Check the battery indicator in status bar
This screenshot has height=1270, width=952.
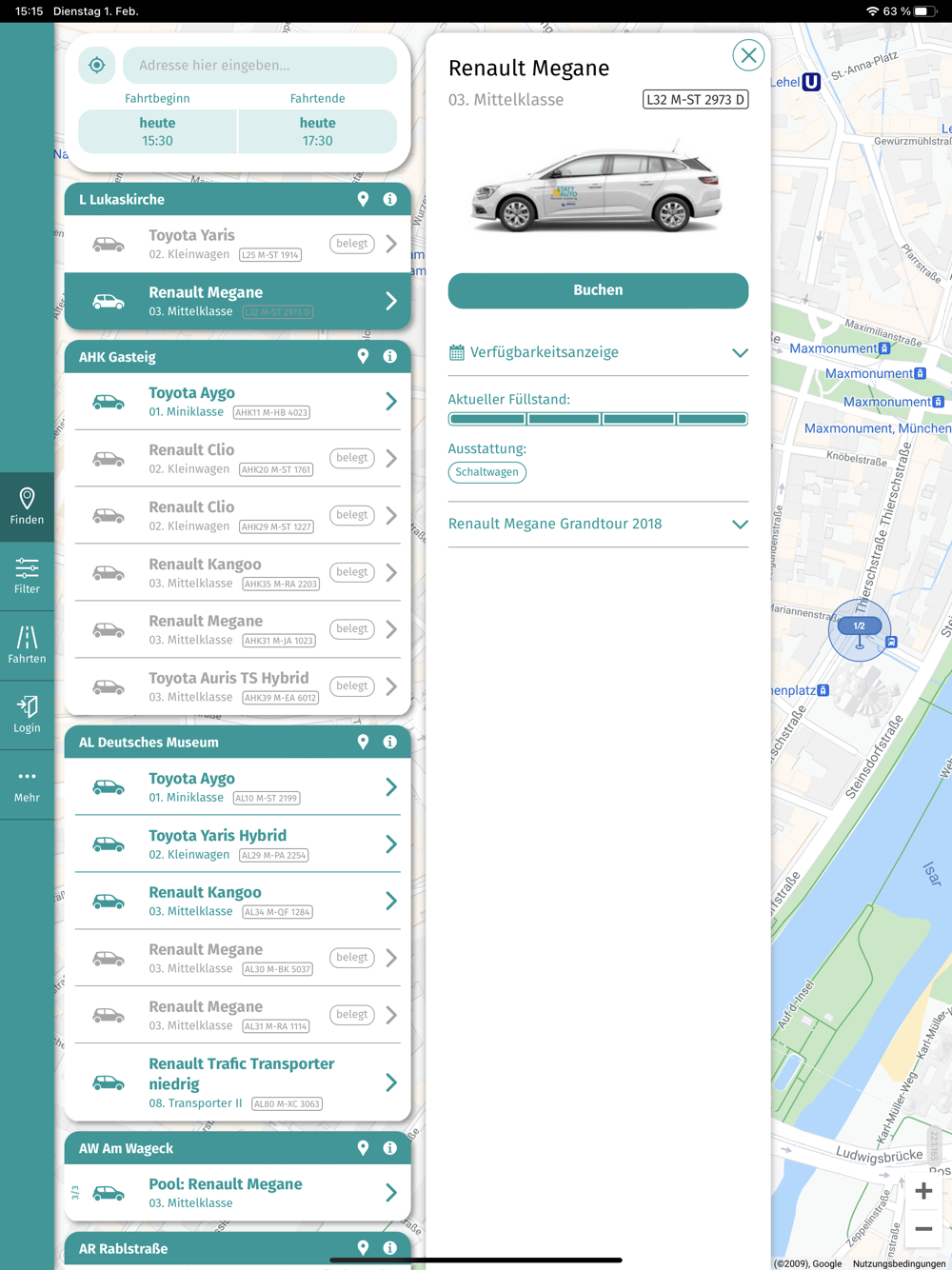pyautogui.click(x=925, y=11)
